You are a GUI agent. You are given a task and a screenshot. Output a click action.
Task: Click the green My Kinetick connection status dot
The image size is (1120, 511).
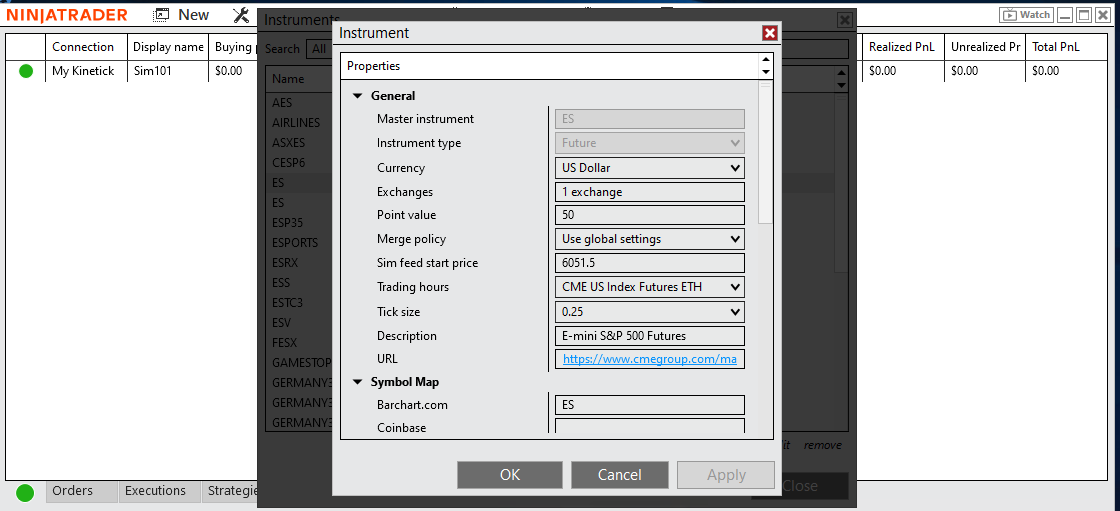point(26,71)
